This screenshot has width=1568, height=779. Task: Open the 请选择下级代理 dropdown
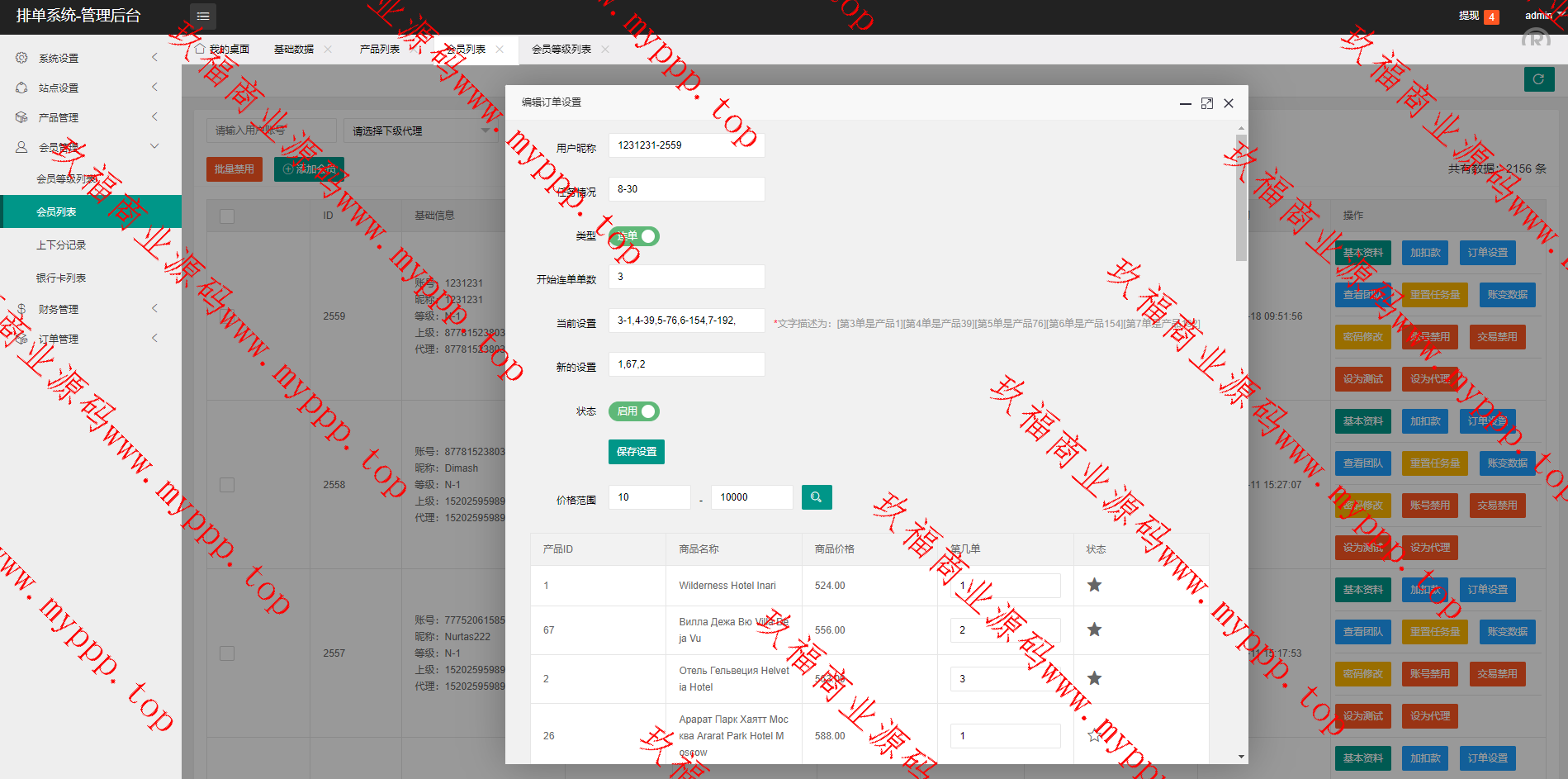tap(420, 131)
